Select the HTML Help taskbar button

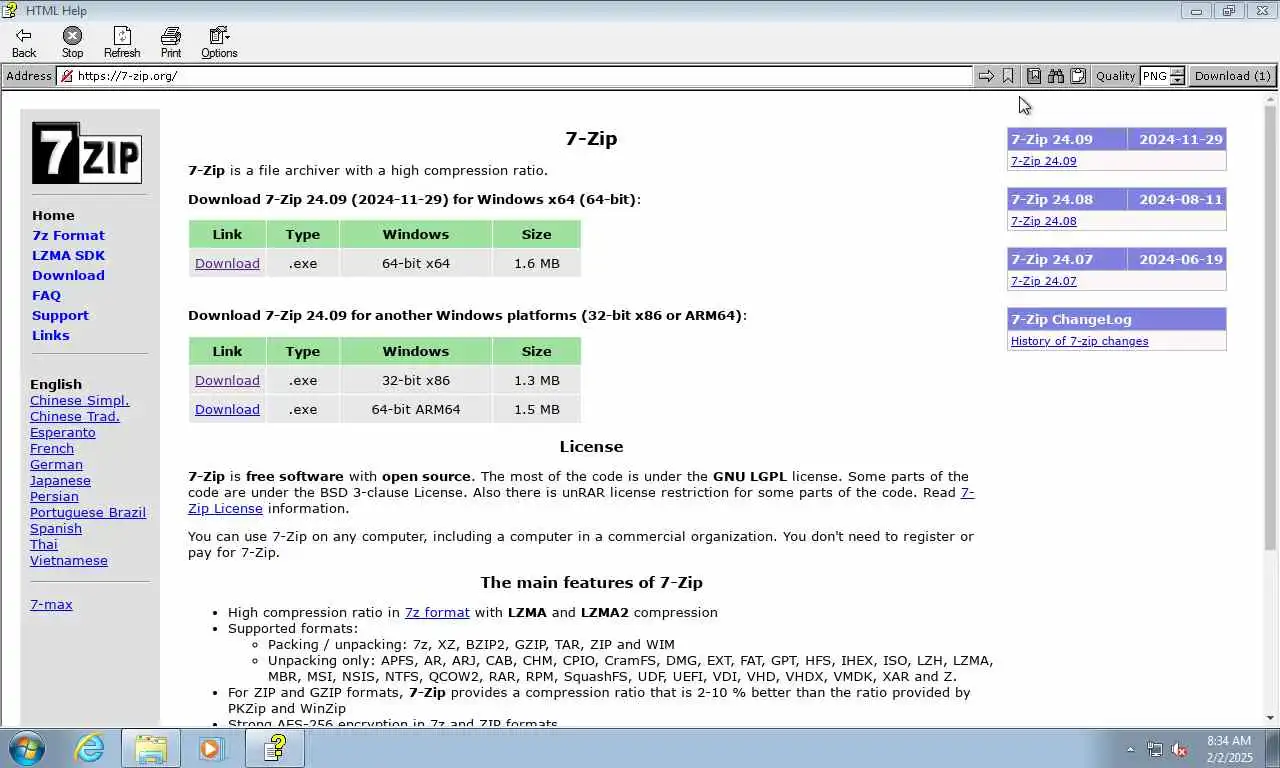point(275,748)
